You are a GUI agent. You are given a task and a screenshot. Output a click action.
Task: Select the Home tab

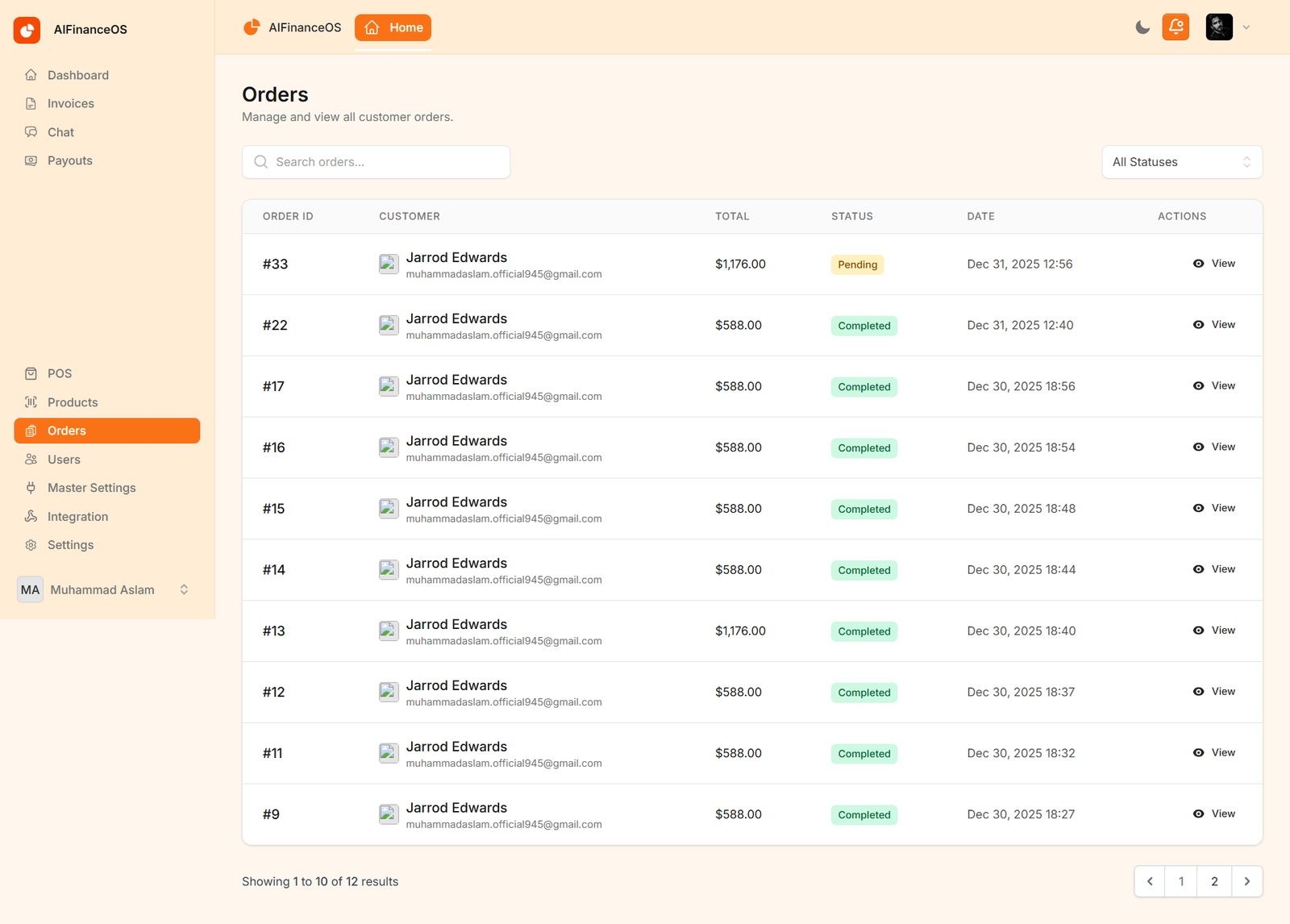click(x=393, y=27)
